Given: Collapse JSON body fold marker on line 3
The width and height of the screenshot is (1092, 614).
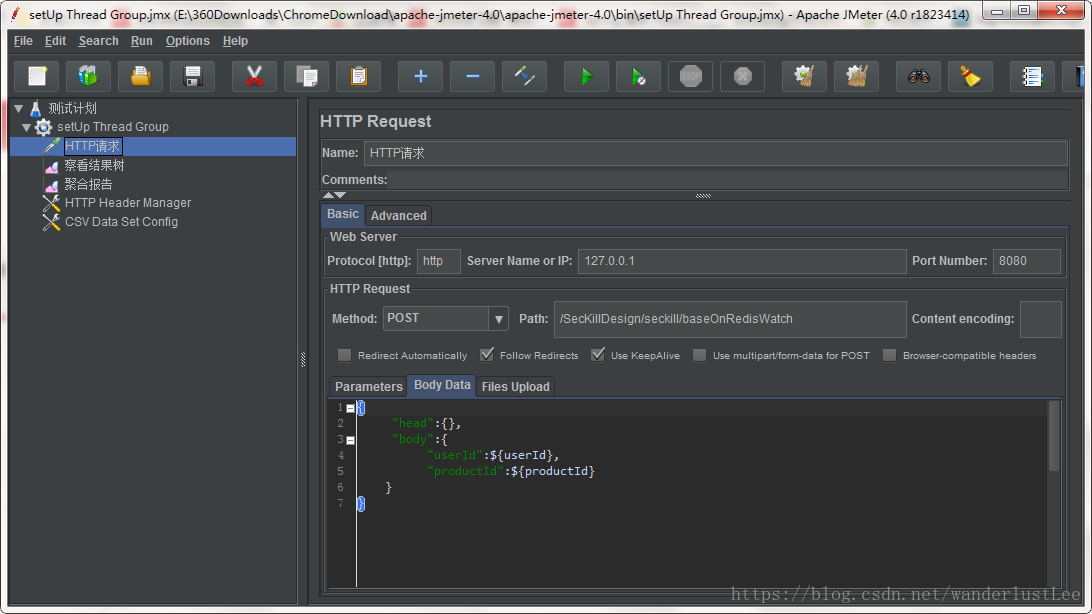Looking at the screenshot, I should tap(350, 440).
